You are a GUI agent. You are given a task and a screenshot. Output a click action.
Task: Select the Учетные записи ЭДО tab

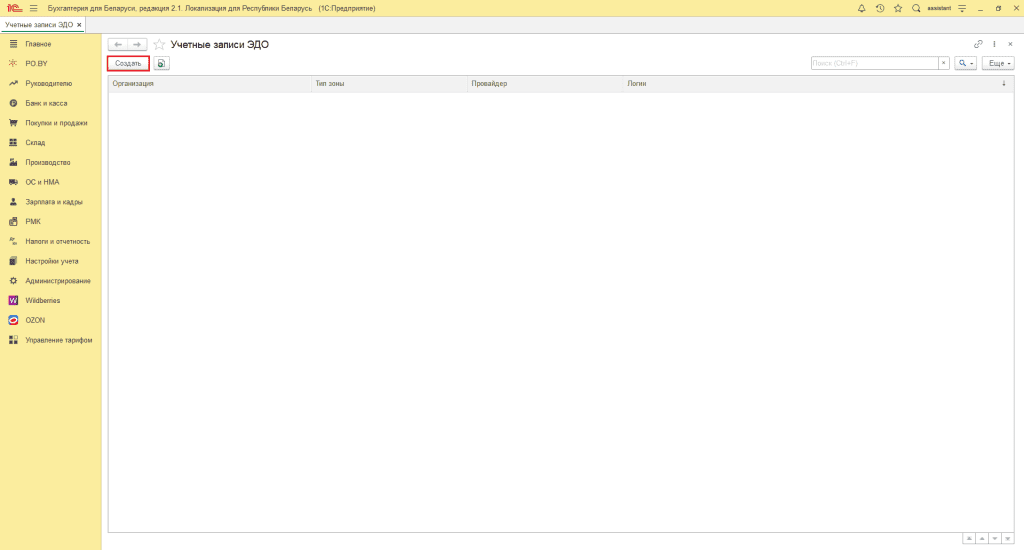pos(38,24)
